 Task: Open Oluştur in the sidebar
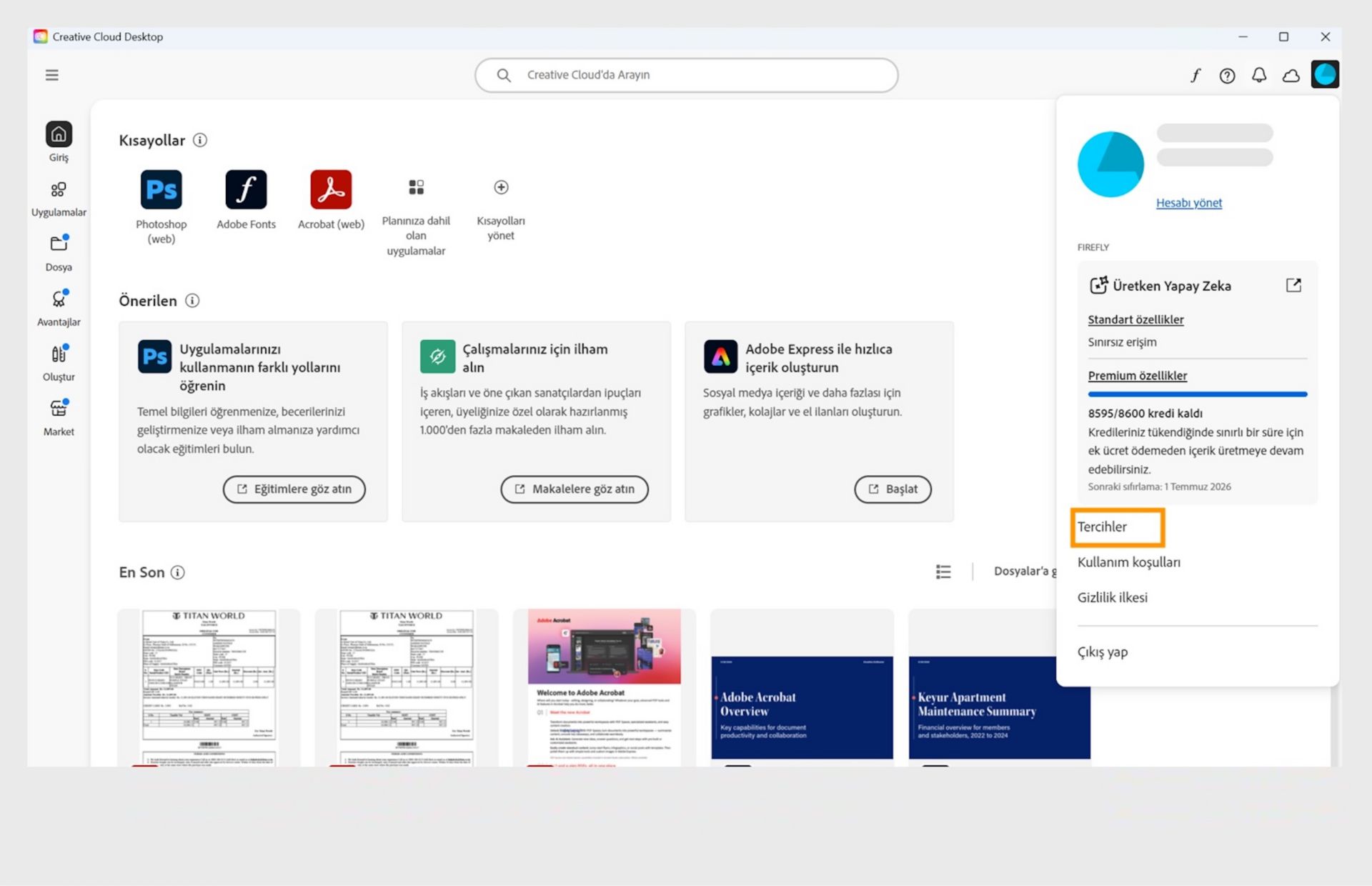(x=59, y=363)
